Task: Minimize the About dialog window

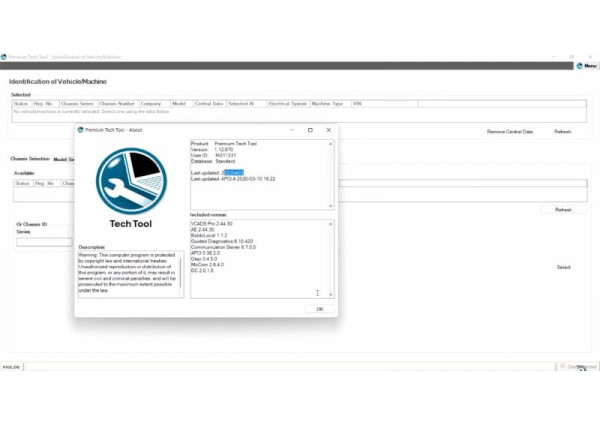Action: tap(291, 130)
